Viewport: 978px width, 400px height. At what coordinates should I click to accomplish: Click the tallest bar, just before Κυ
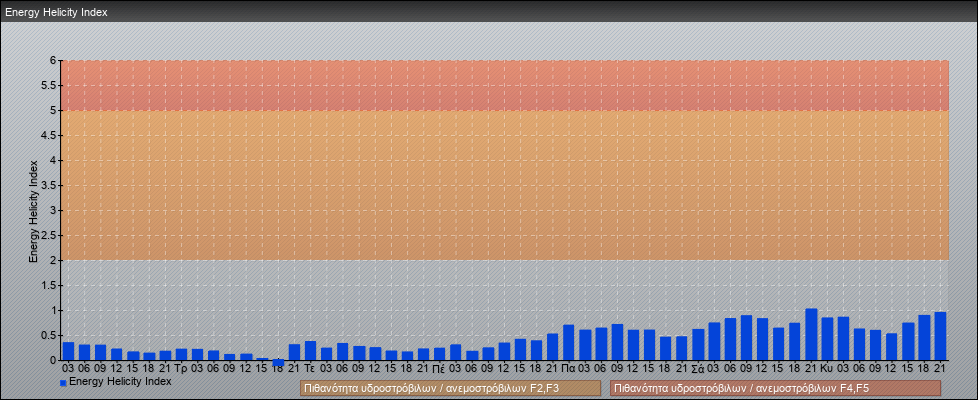811,334
